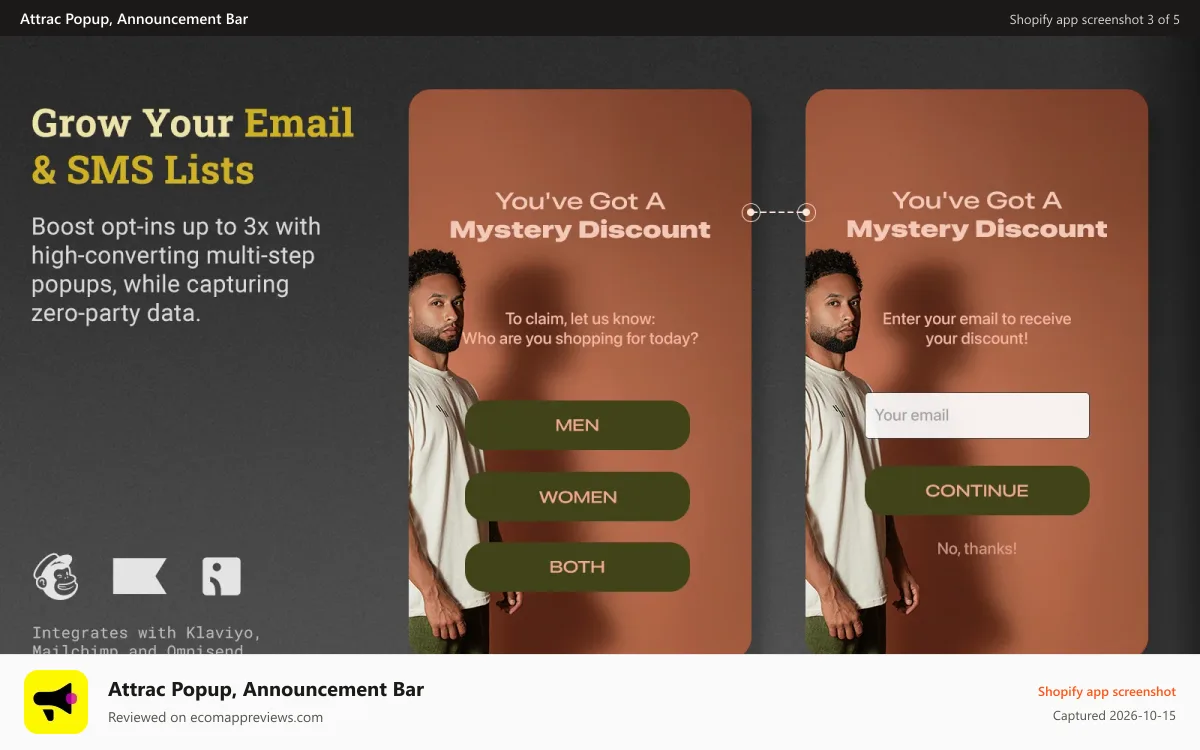This screenshot has width=1200, height=750.
Task: Decline with the "No, thanks!" link
Action: (x=977, y=548)
